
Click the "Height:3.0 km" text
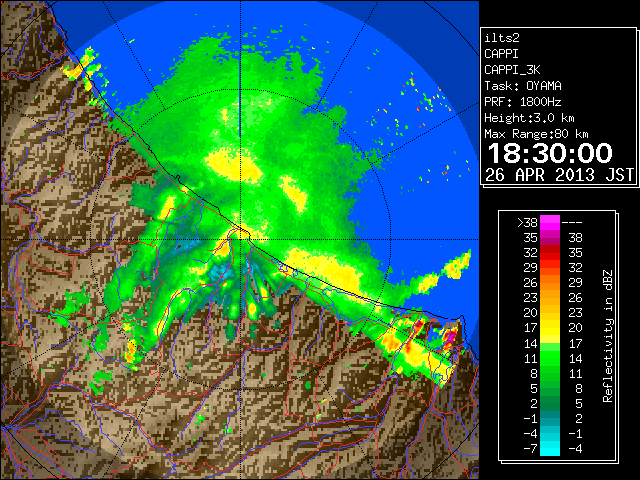[x=529, y=118]
